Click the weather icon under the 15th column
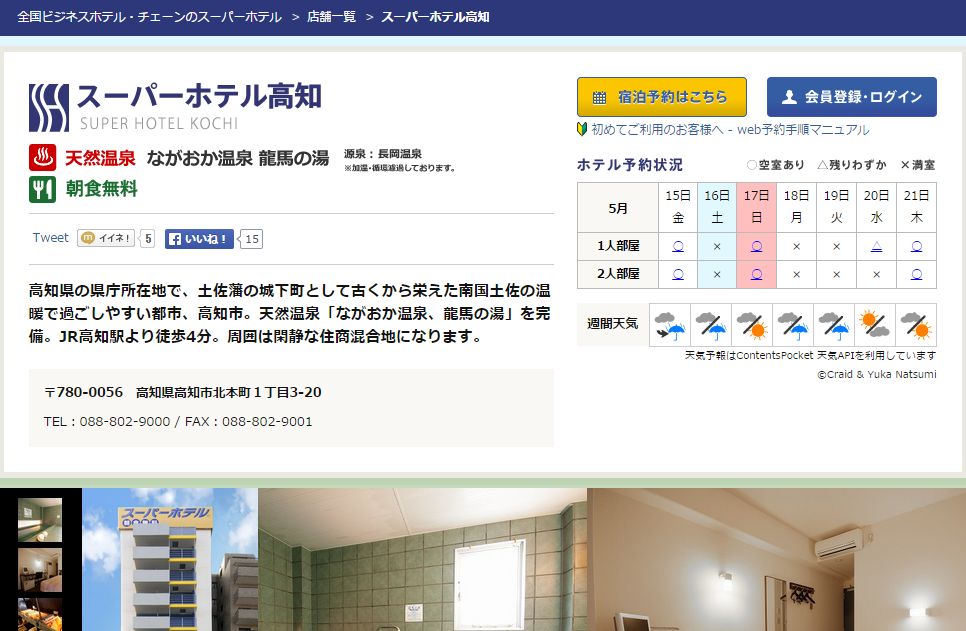The height and width of the screenshot is (631, 966). tap(670, 325)
